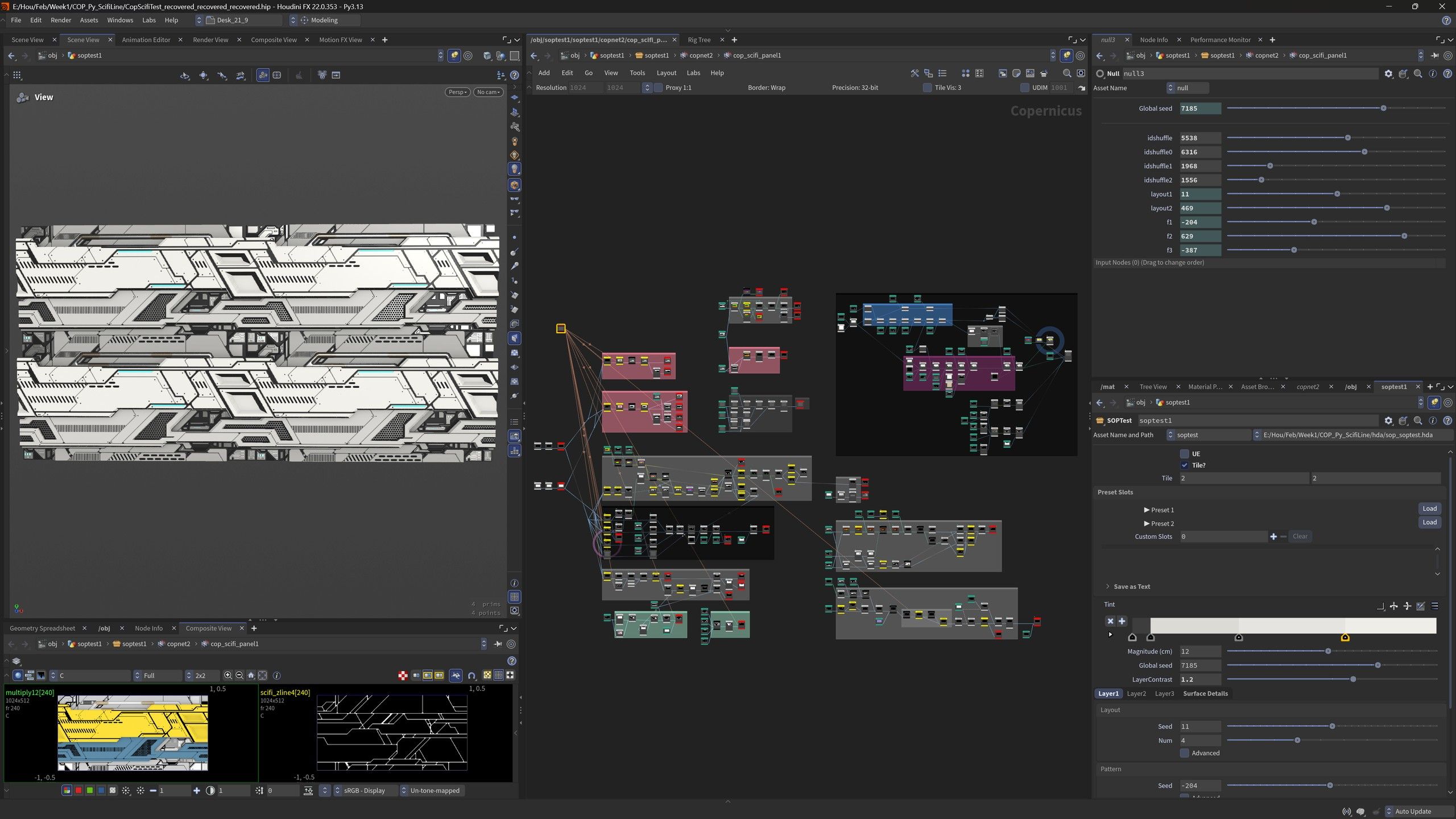Click the zoom in icon in Composite View
The image size is (1456, 819).
(227, 675)
